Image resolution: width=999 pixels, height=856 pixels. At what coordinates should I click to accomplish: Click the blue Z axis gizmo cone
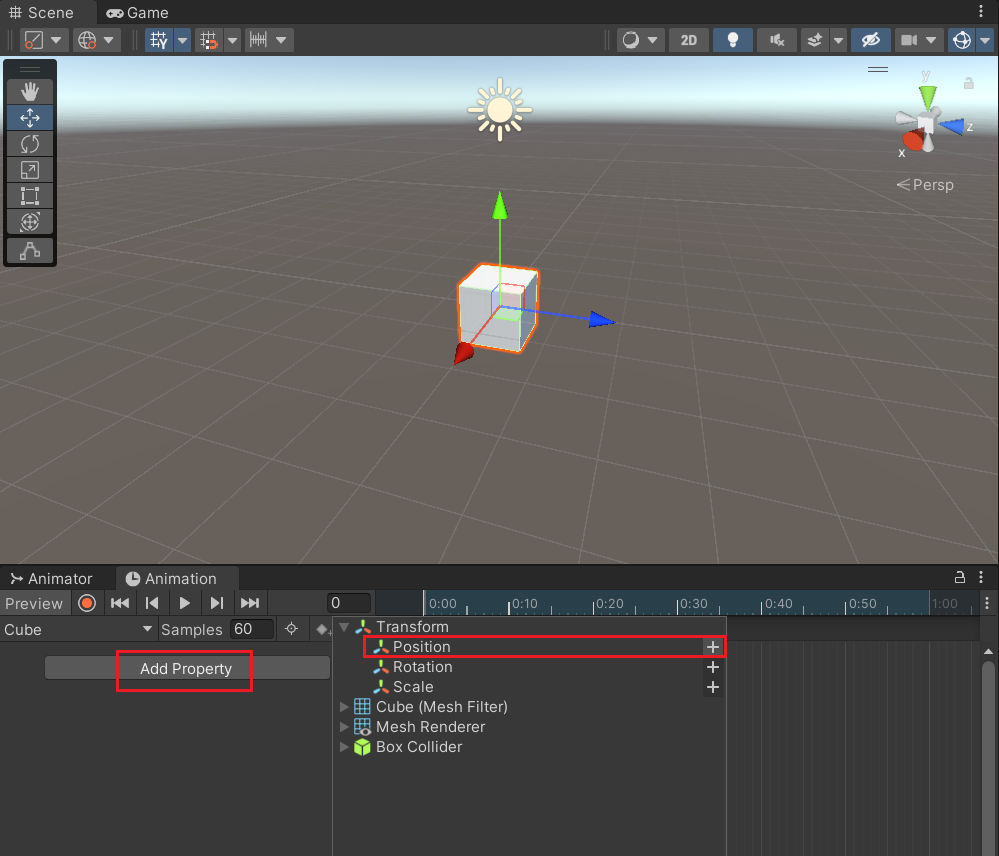click(952, 127)
